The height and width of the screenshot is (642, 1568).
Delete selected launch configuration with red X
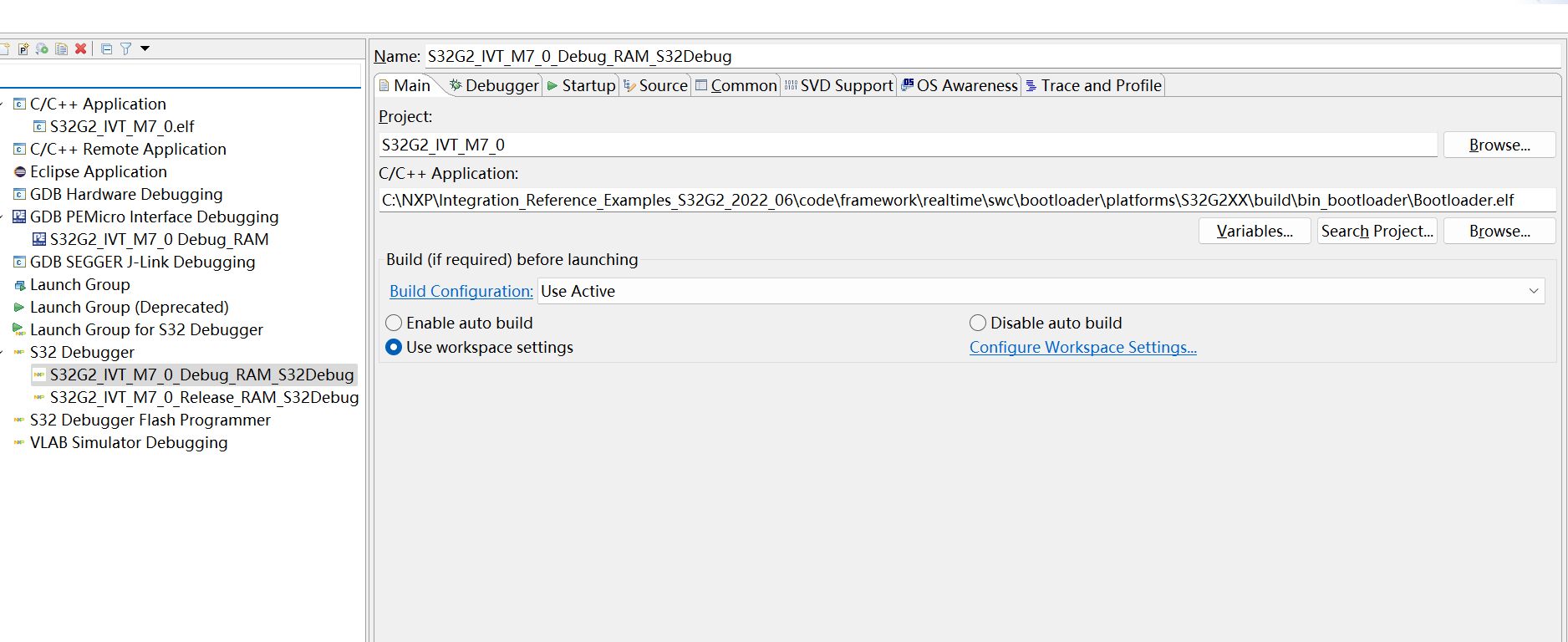coord(80,48)
